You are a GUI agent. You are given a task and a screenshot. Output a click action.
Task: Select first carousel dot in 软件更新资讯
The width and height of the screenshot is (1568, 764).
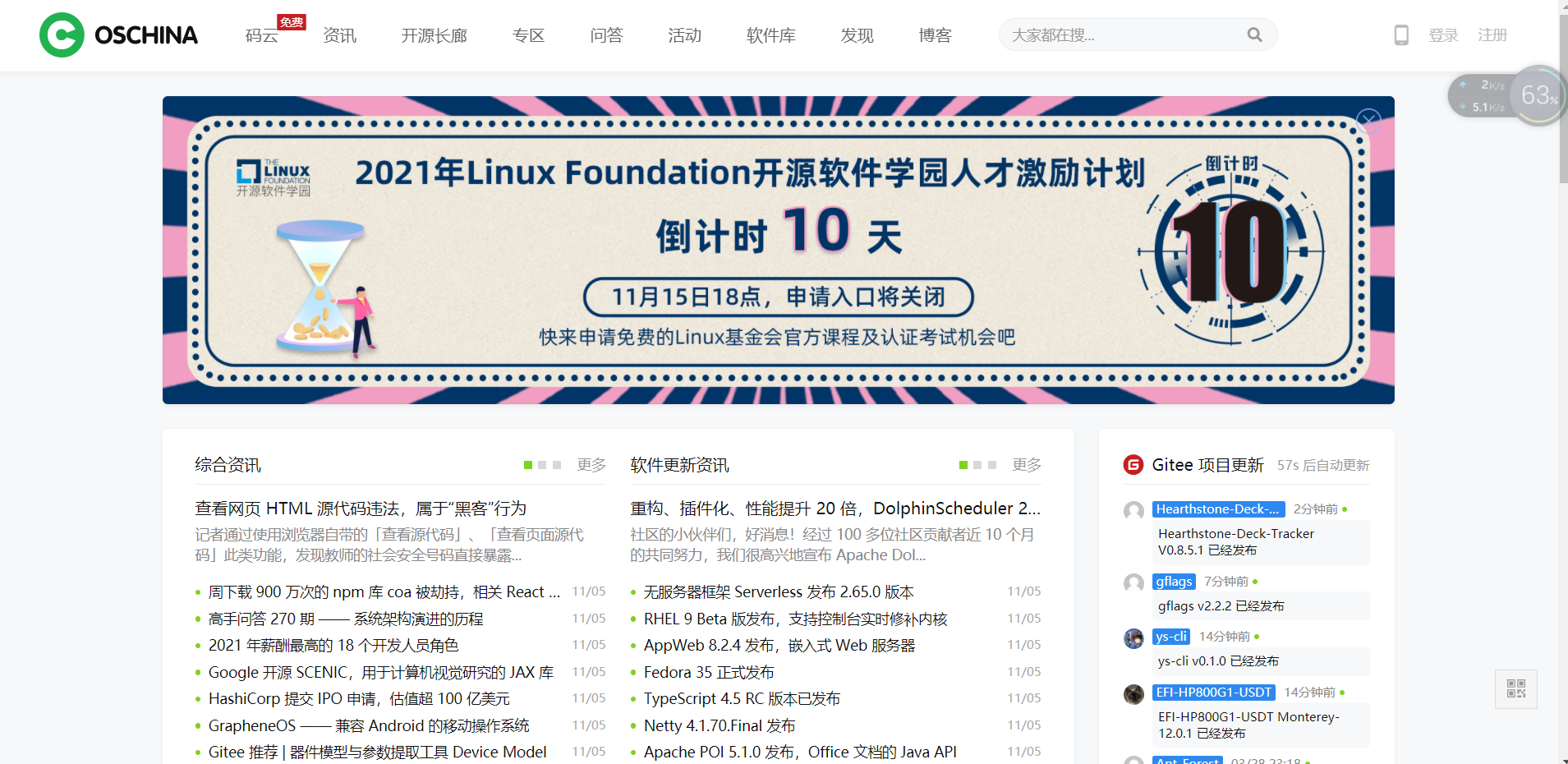963,465
